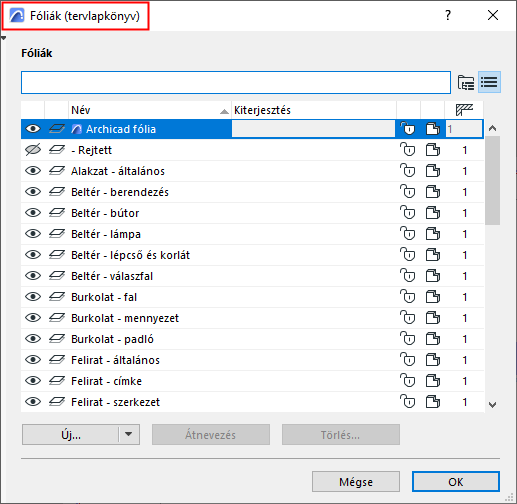Click the Új... button

(71, 434)
